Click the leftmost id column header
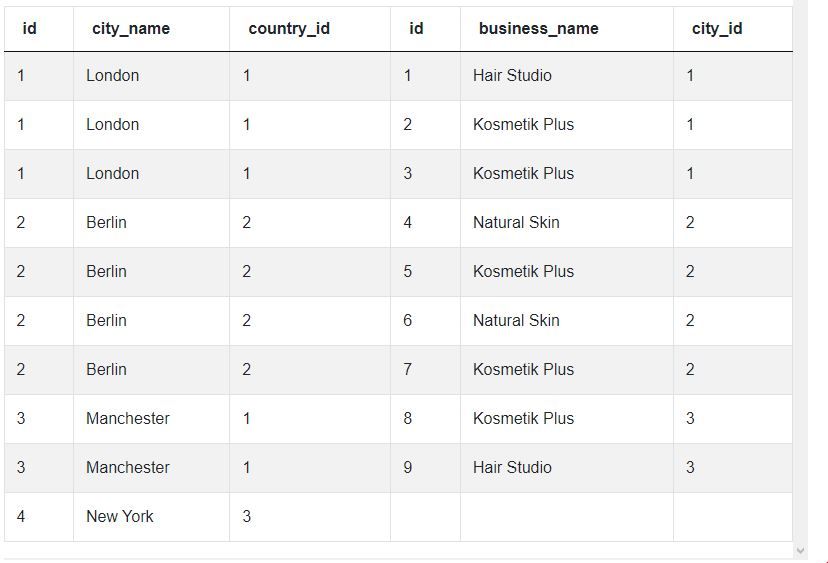 click(29, 29)
